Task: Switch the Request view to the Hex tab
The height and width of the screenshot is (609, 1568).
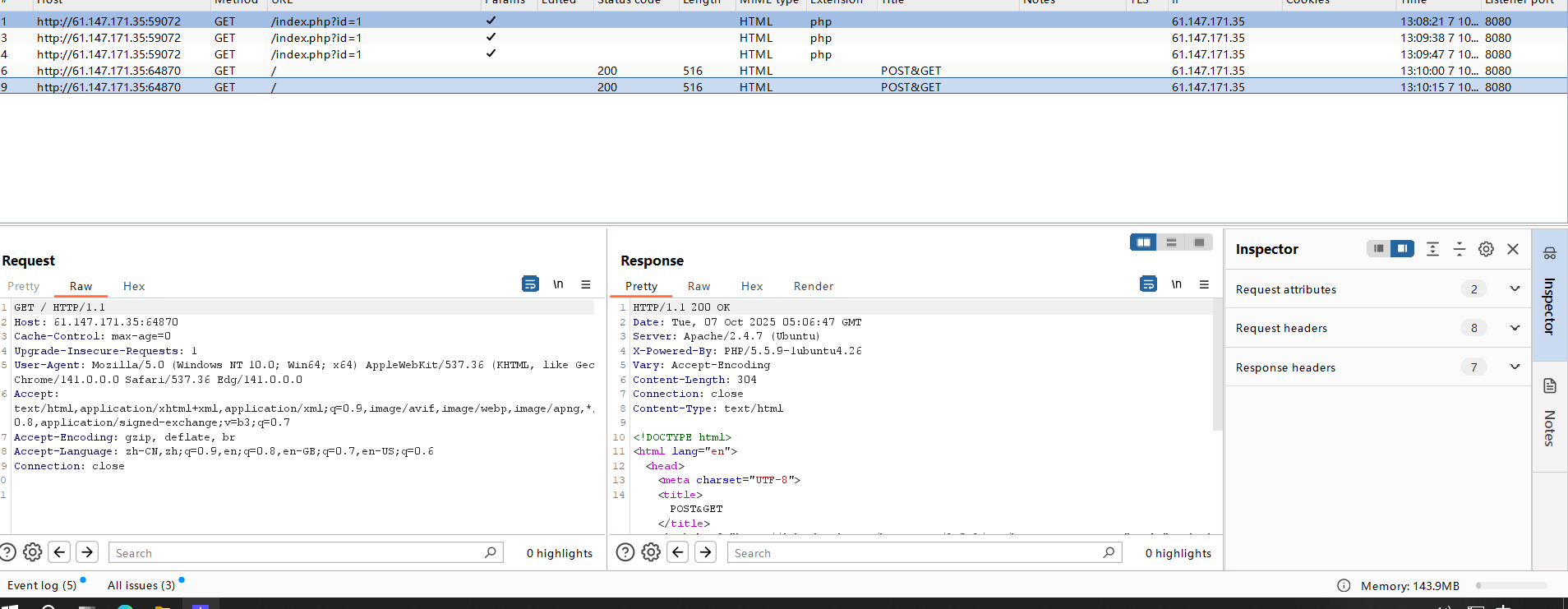Action: pyautogui.click(x=134, y=286)
